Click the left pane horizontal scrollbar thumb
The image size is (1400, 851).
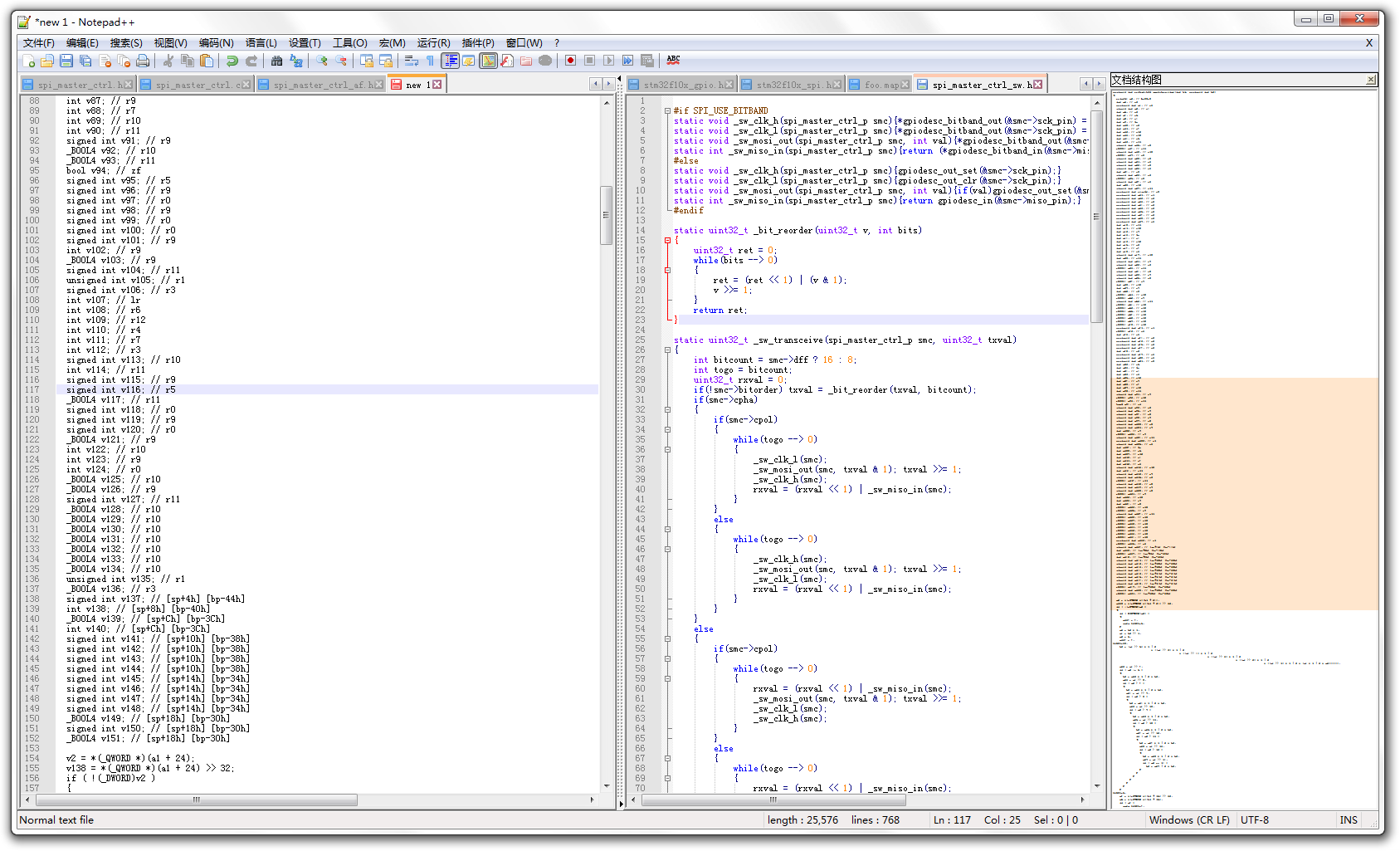tap(197, 800)
